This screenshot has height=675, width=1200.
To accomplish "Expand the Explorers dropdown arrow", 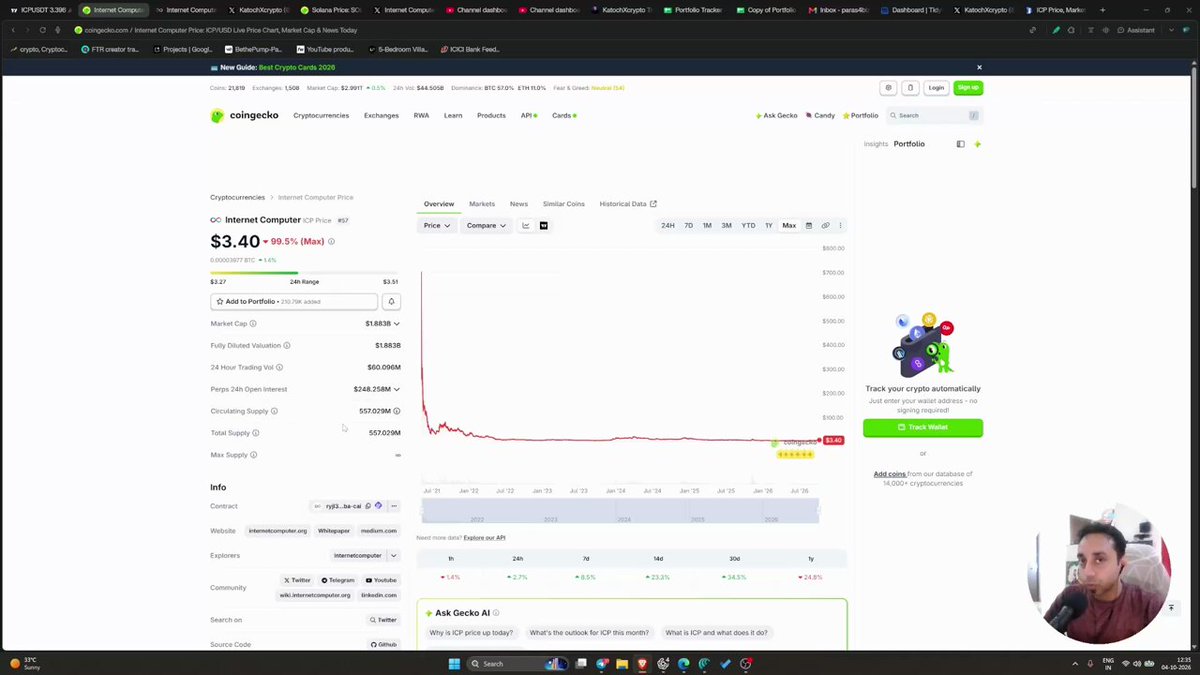I will click(394, 555).
